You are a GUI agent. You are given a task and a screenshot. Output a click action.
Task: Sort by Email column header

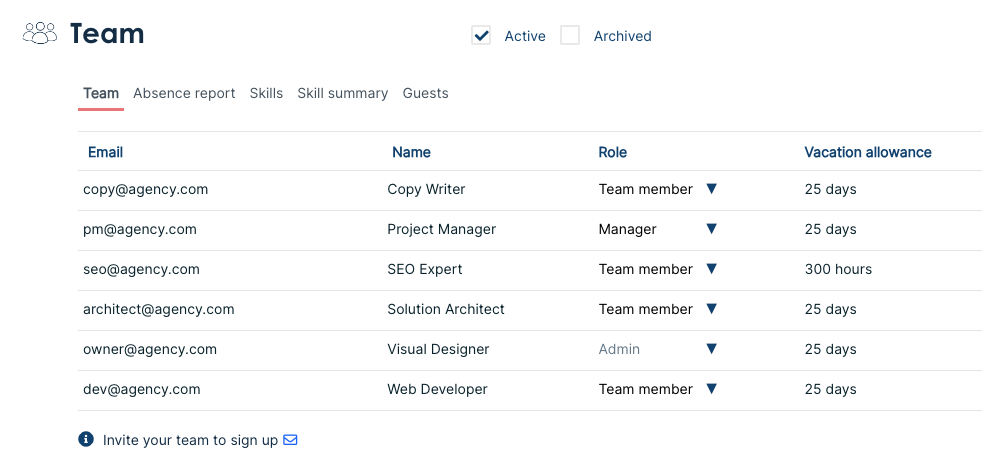pos(105,152)
